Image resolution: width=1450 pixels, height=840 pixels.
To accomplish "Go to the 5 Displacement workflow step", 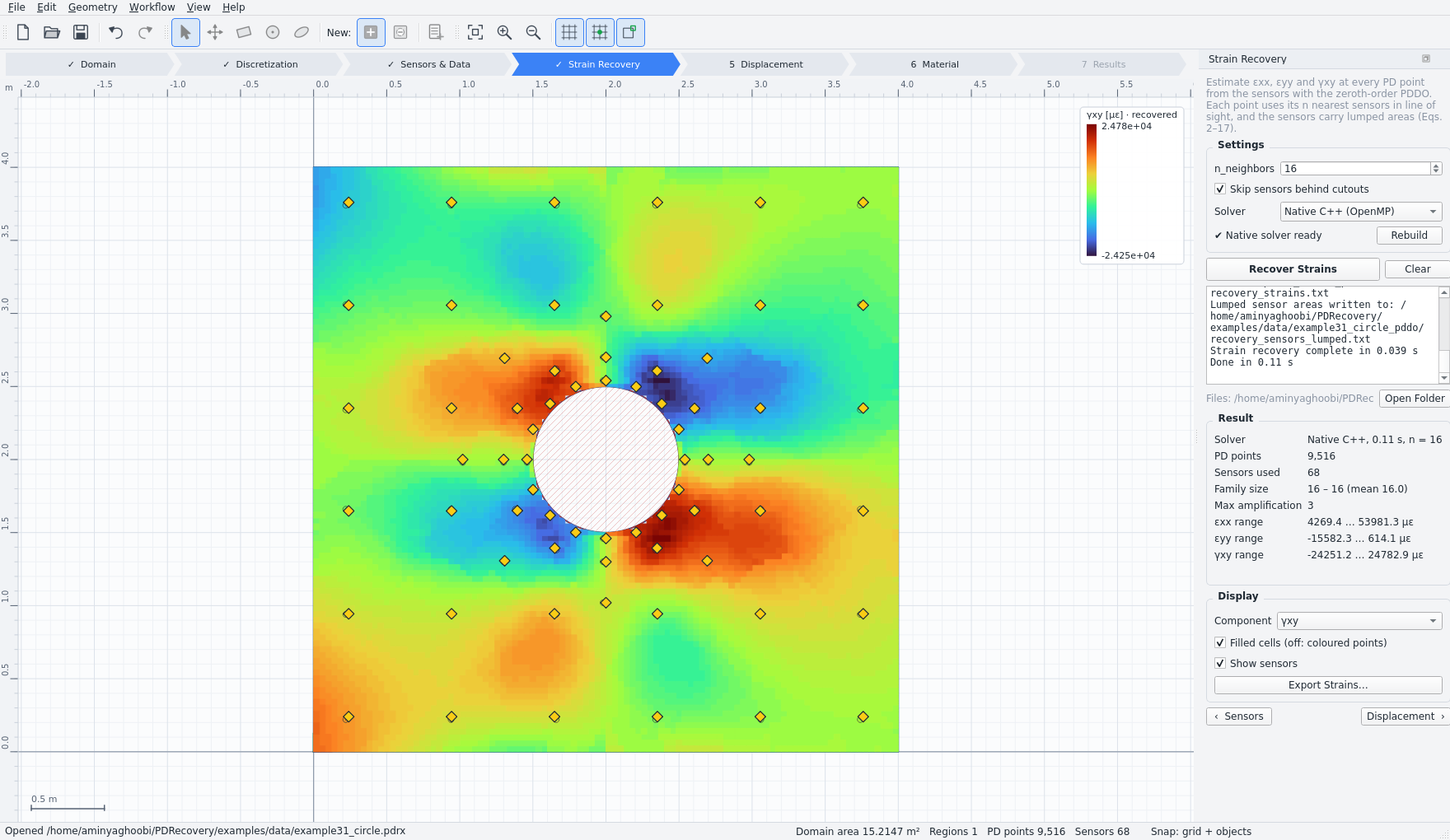I will (x=765, y=64).
